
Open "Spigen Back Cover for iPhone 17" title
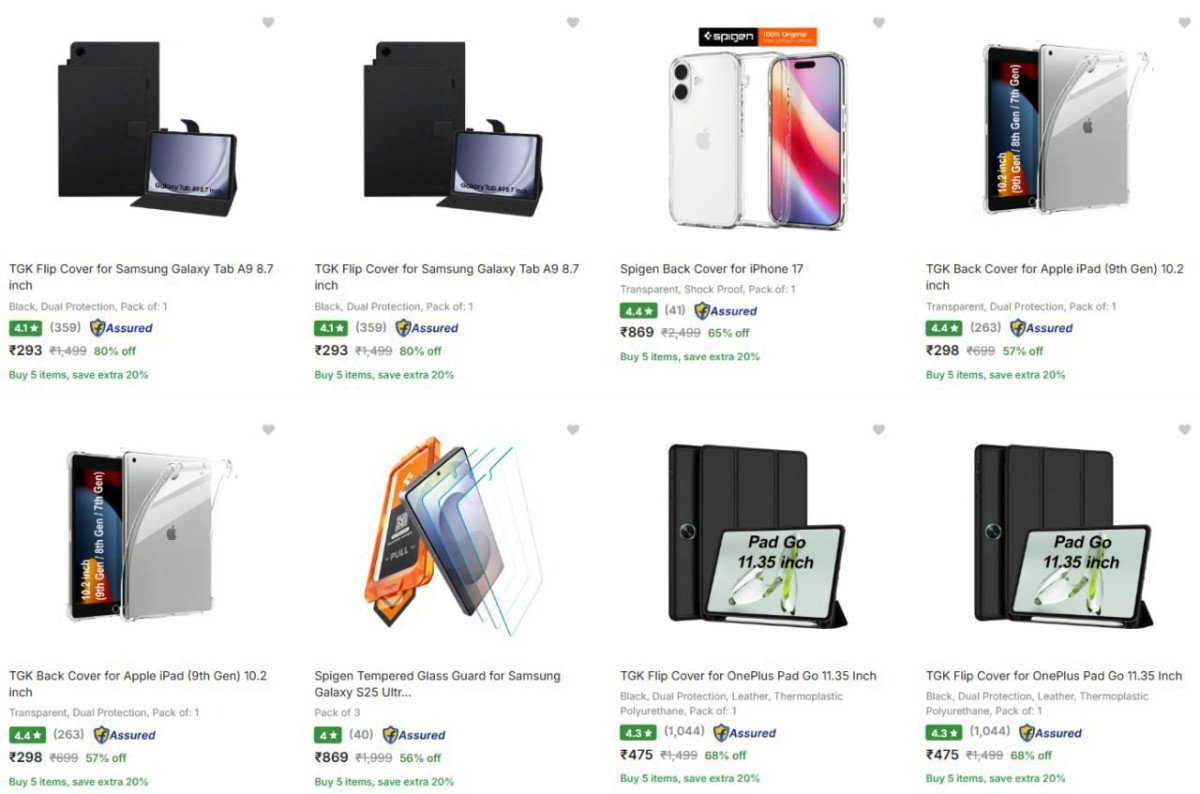pyautogui.click(x=711, y=269)
